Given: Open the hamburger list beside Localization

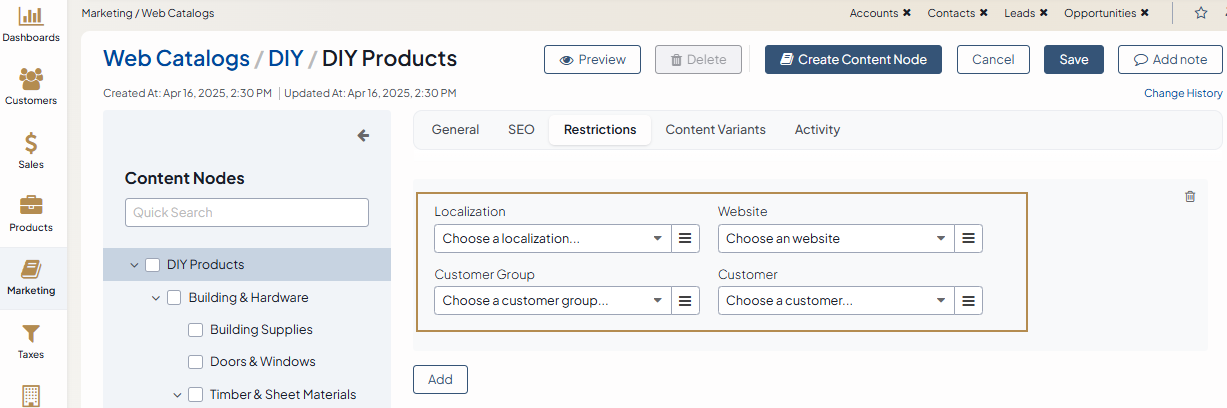Looking at the screenshot, I should pyautogui.click(x=685, y=239).
